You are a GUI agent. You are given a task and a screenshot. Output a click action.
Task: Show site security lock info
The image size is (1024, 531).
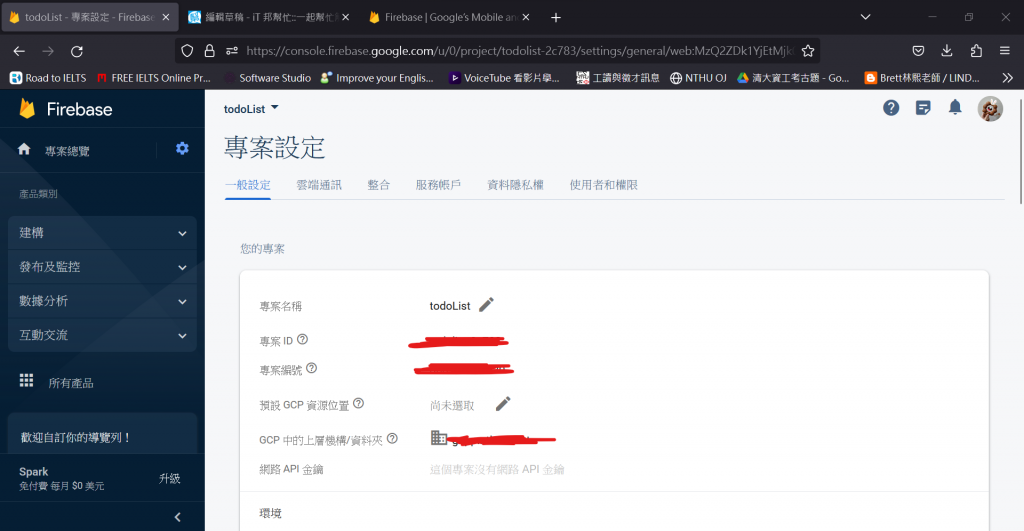[x=210, y=51]
